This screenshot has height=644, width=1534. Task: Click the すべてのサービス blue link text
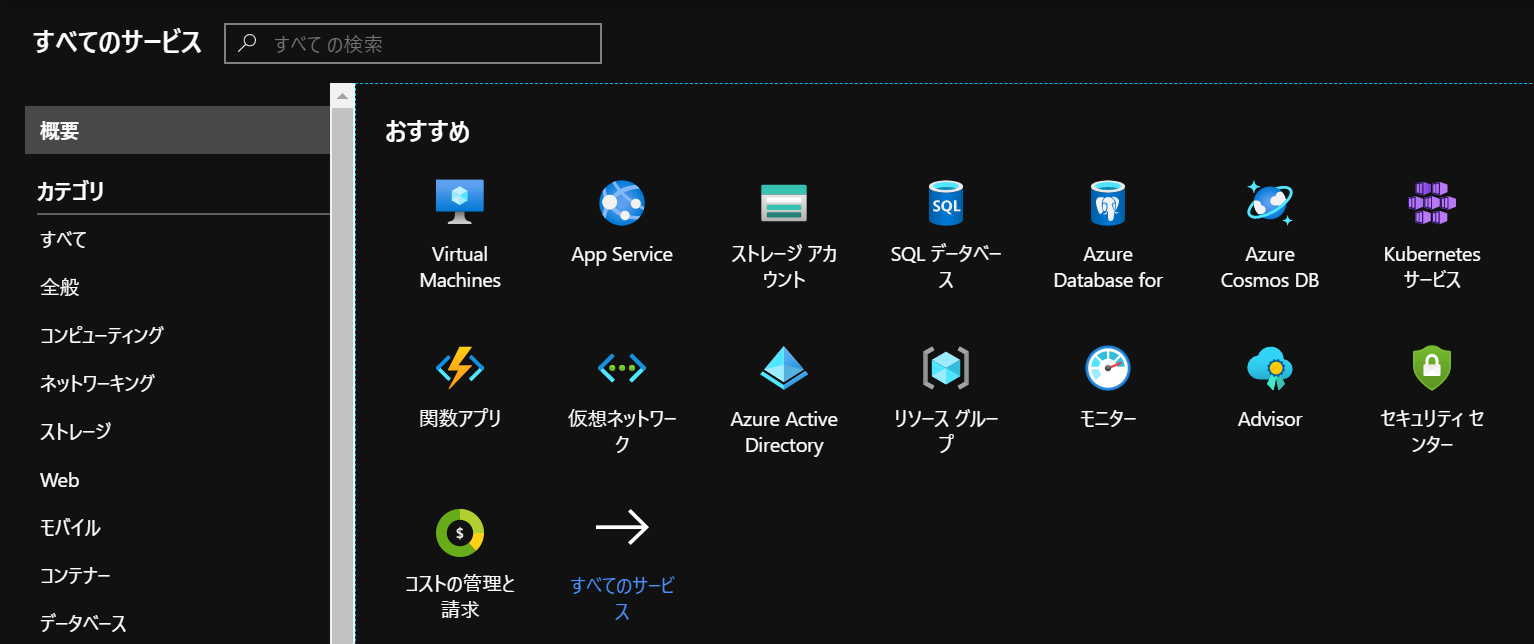pyautogui.click(x=622, y=598)
